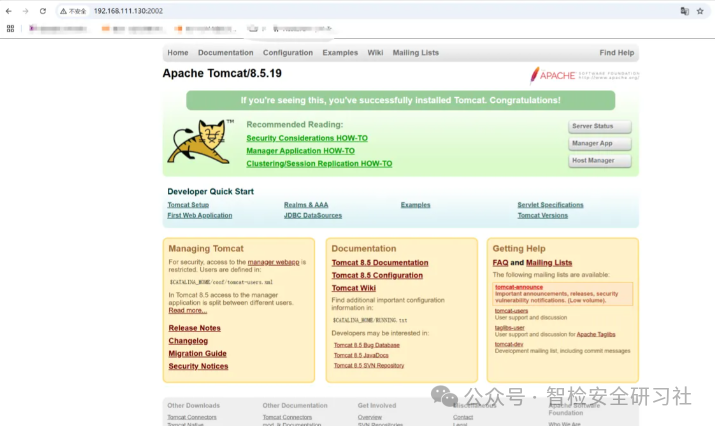Screen dimensions: 715x426
Task: Open the Changelog link
Action: [x=188, y=341]
